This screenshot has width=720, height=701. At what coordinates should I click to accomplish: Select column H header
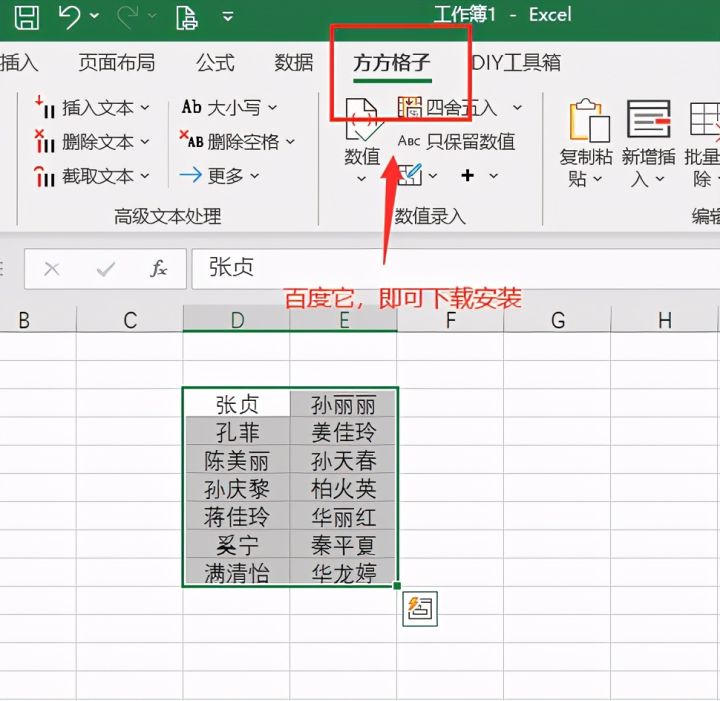[664, 320]
